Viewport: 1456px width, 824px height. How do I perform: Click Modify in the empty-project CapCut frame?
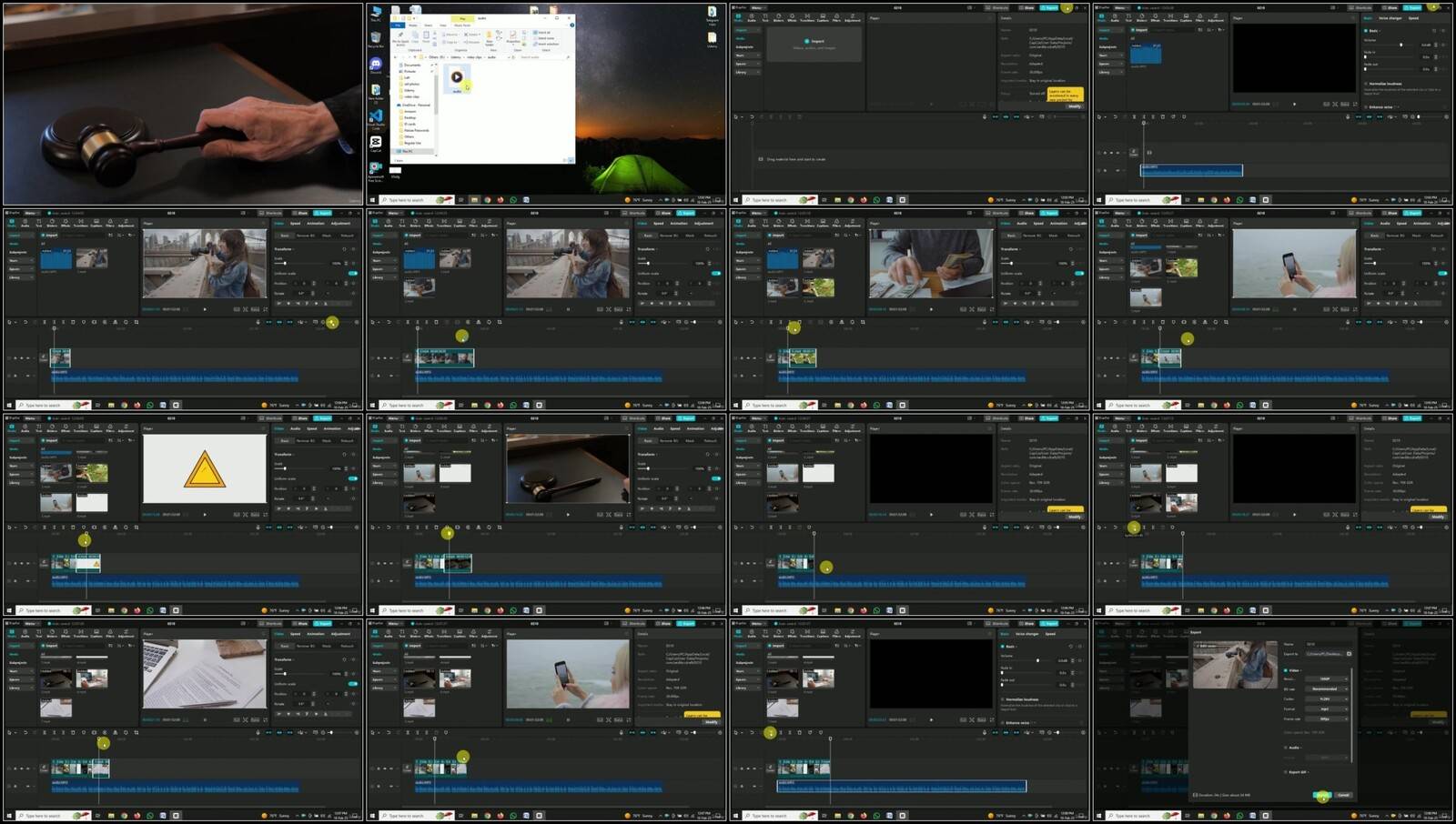(x=1075, y=106)
